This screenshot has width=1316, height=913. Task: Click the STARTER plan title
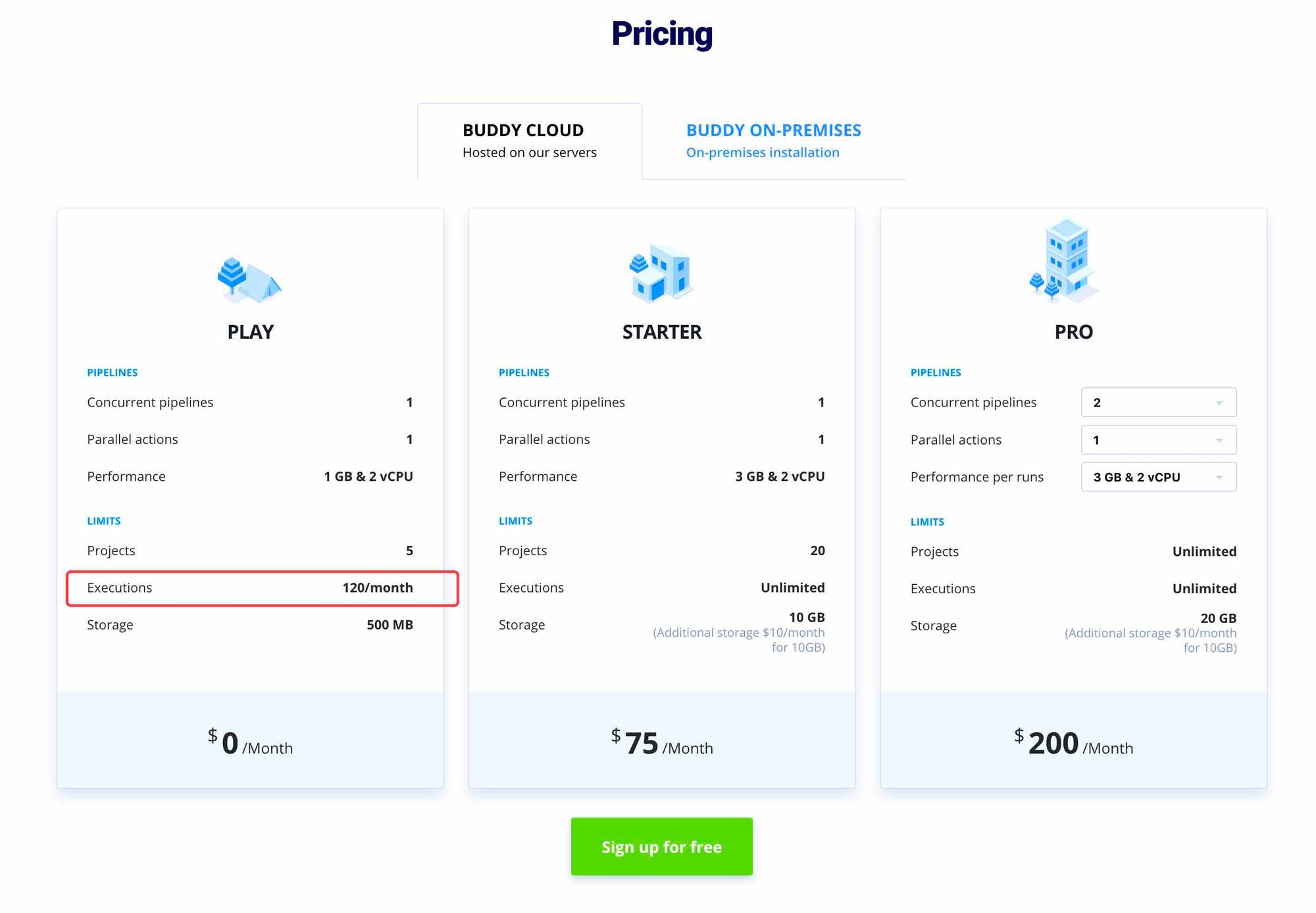tap(661, 332)
